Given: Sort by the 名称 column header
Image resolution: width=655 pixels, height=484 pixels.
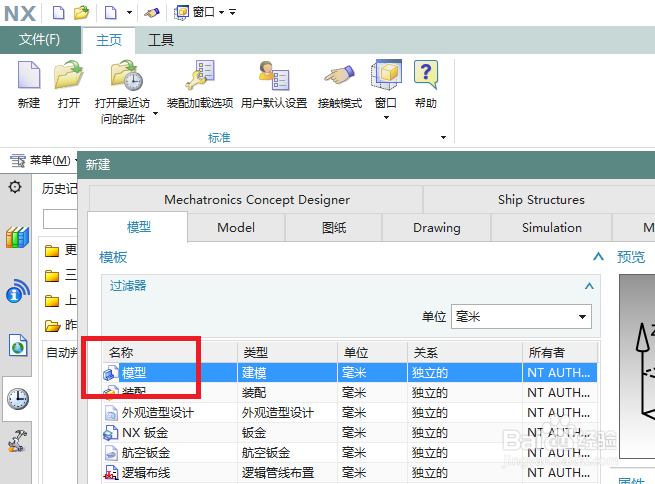Looking at the screenshot, I should (170, 352).
